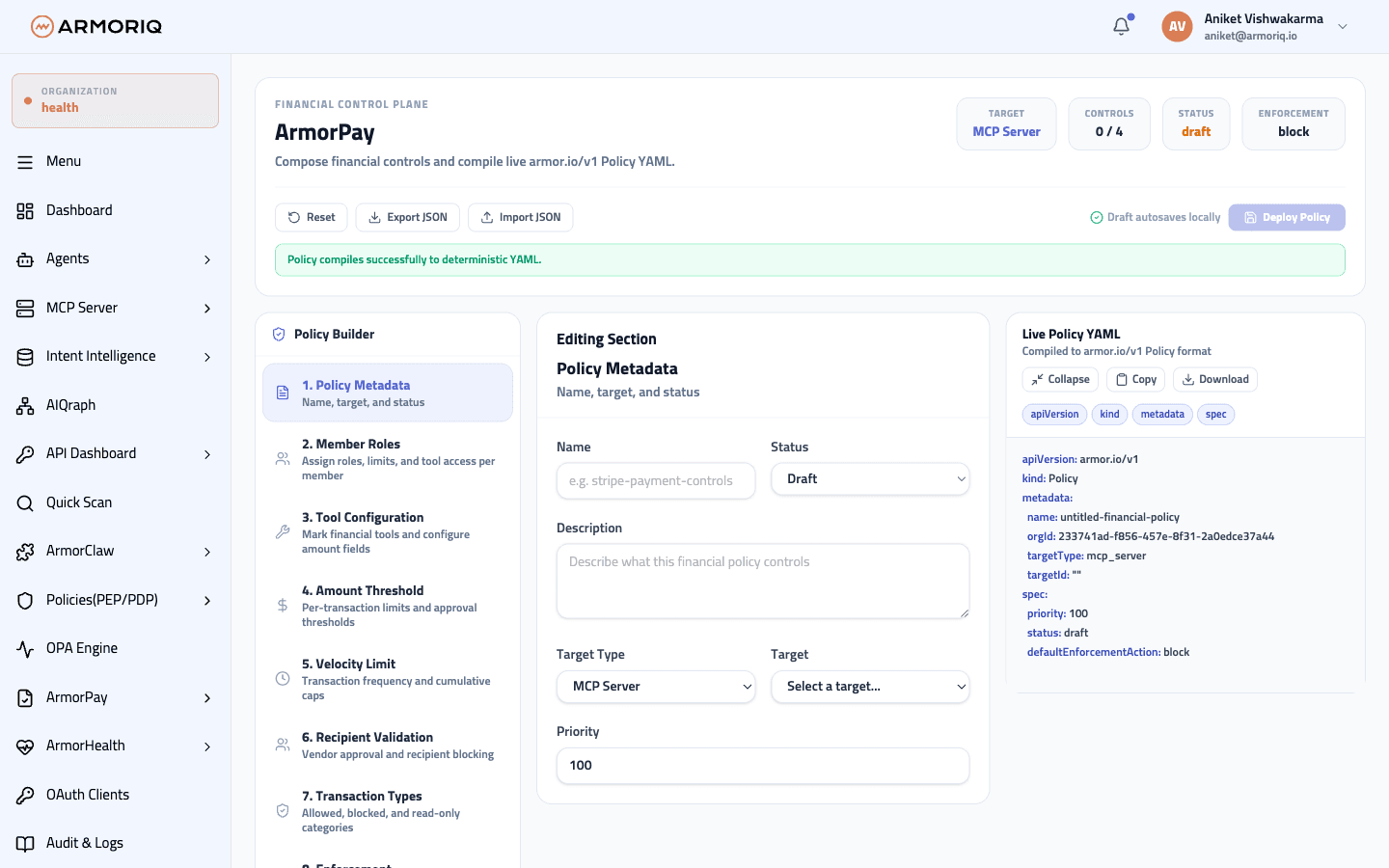
Task: Click the OAuth Clients key icon
Action: (25, 795)
